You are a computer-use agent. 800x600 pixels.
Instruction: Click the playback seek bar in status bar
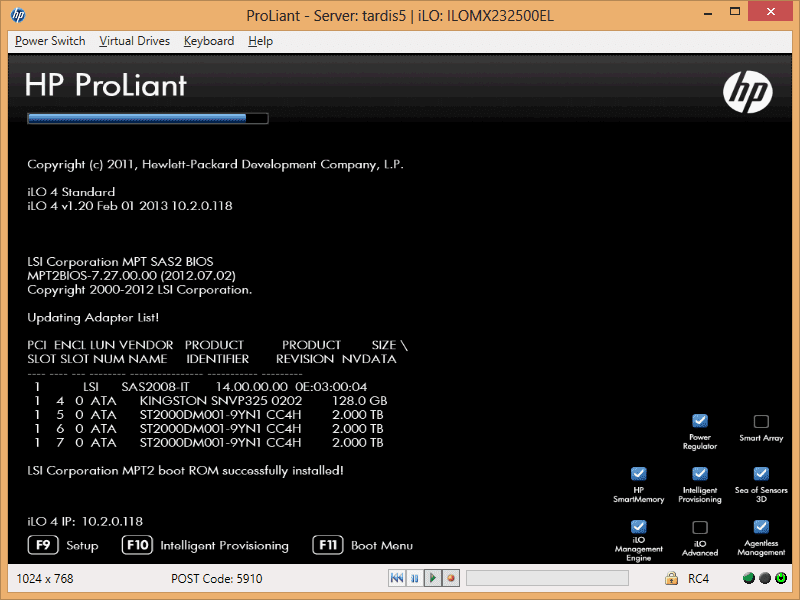click(547, 578)
